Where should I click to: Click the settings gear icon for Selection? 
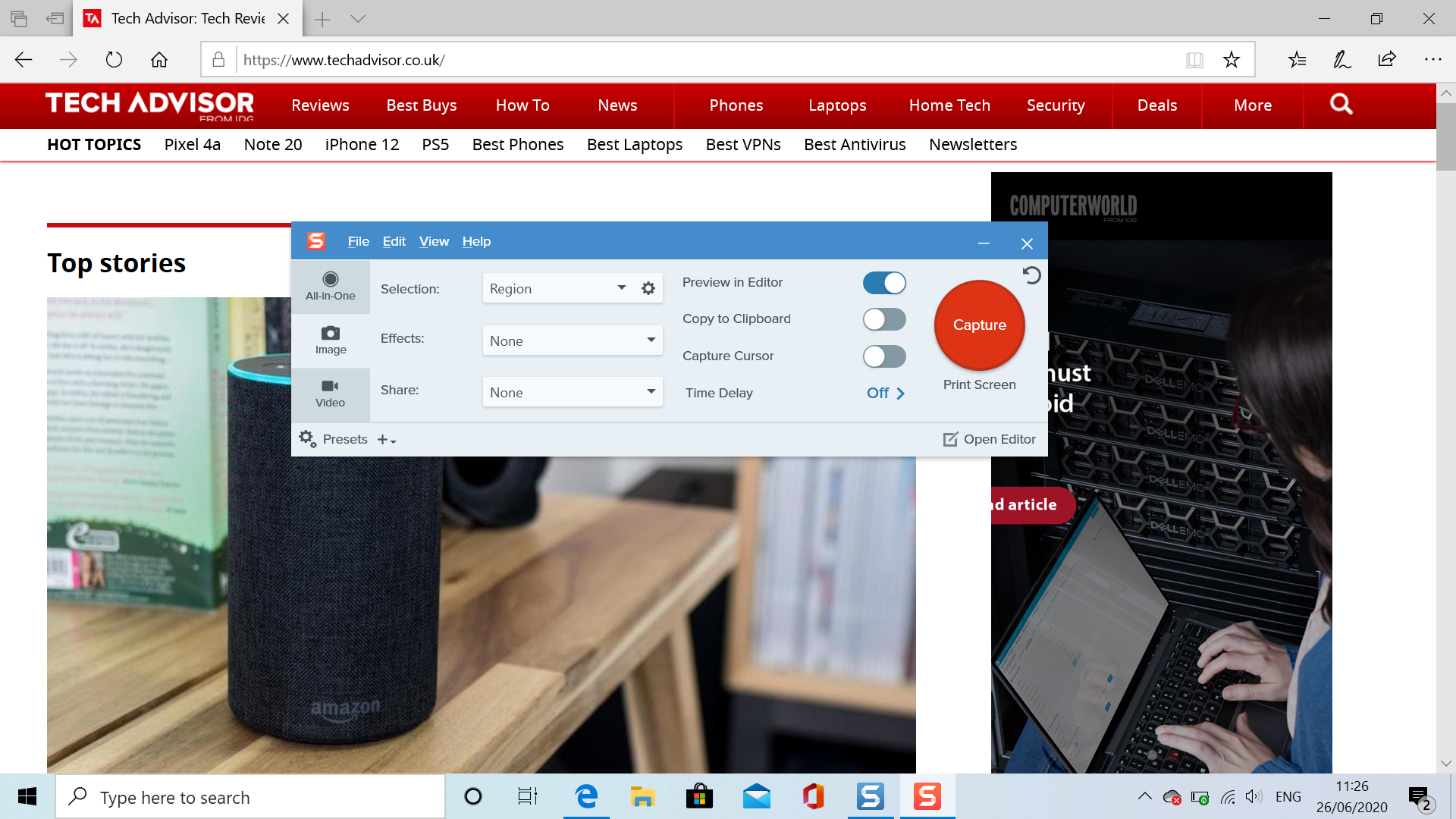(x=648, y=289)
